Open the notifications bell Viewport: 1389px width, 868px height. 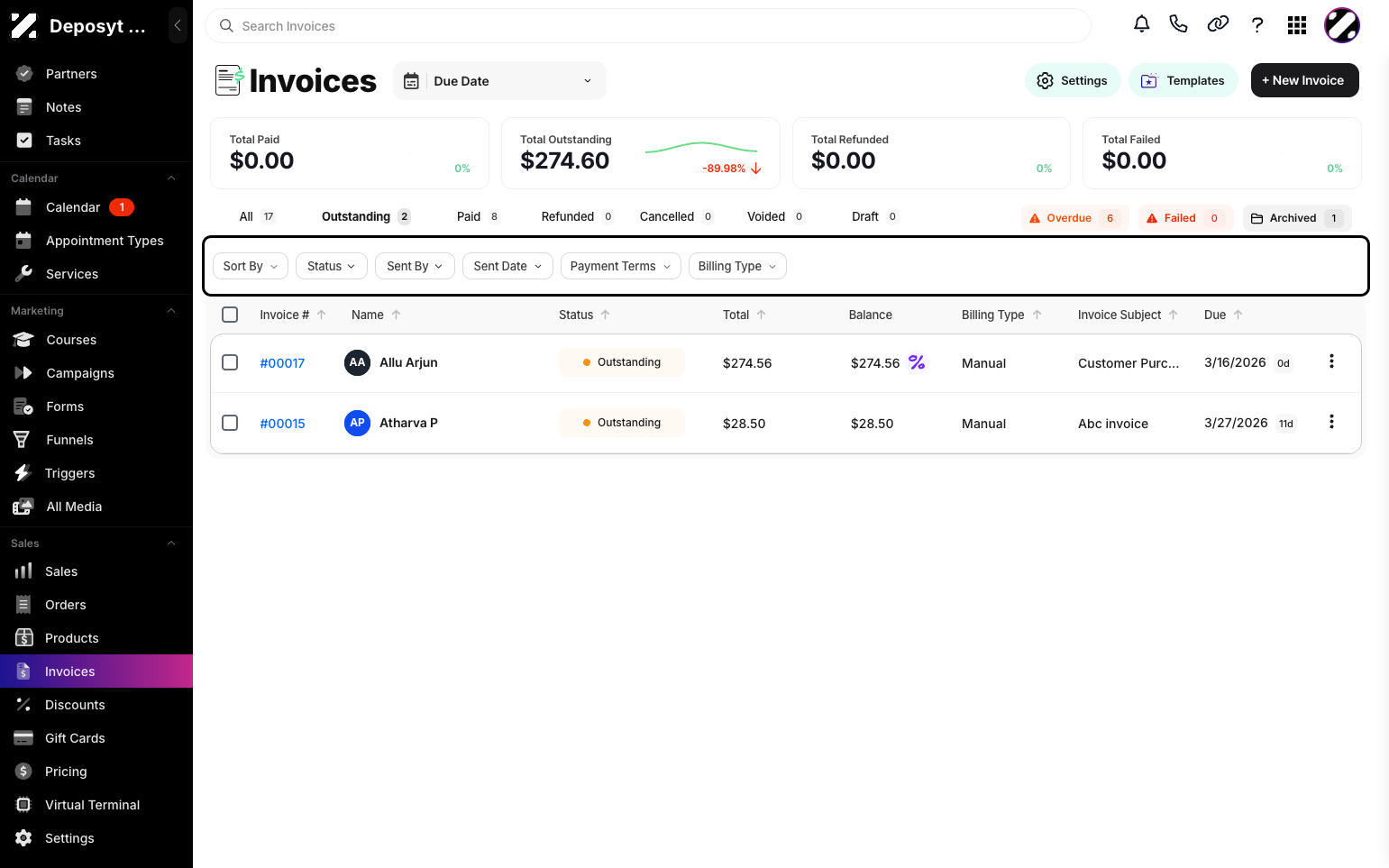(x=1141, y=25)
